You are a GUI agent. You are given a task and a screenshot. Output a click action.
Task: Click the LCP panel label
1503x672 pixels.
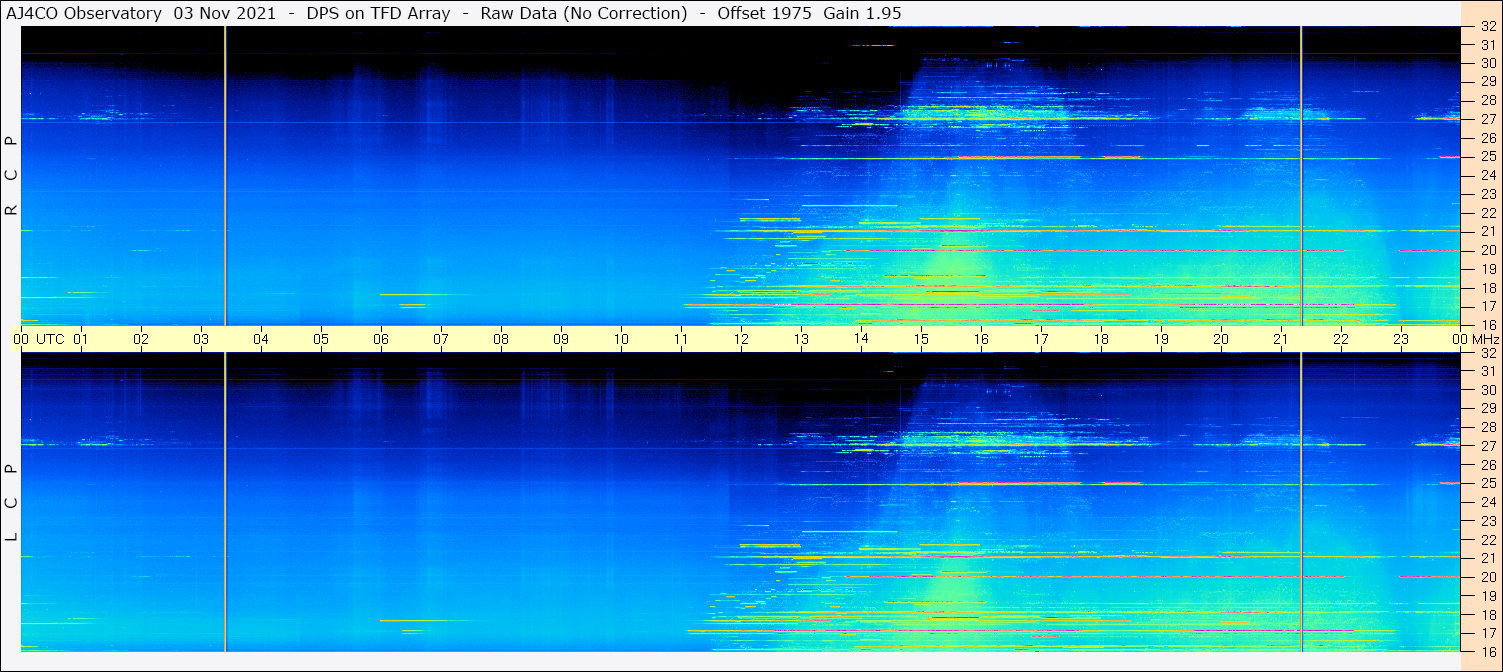point(11,502)
